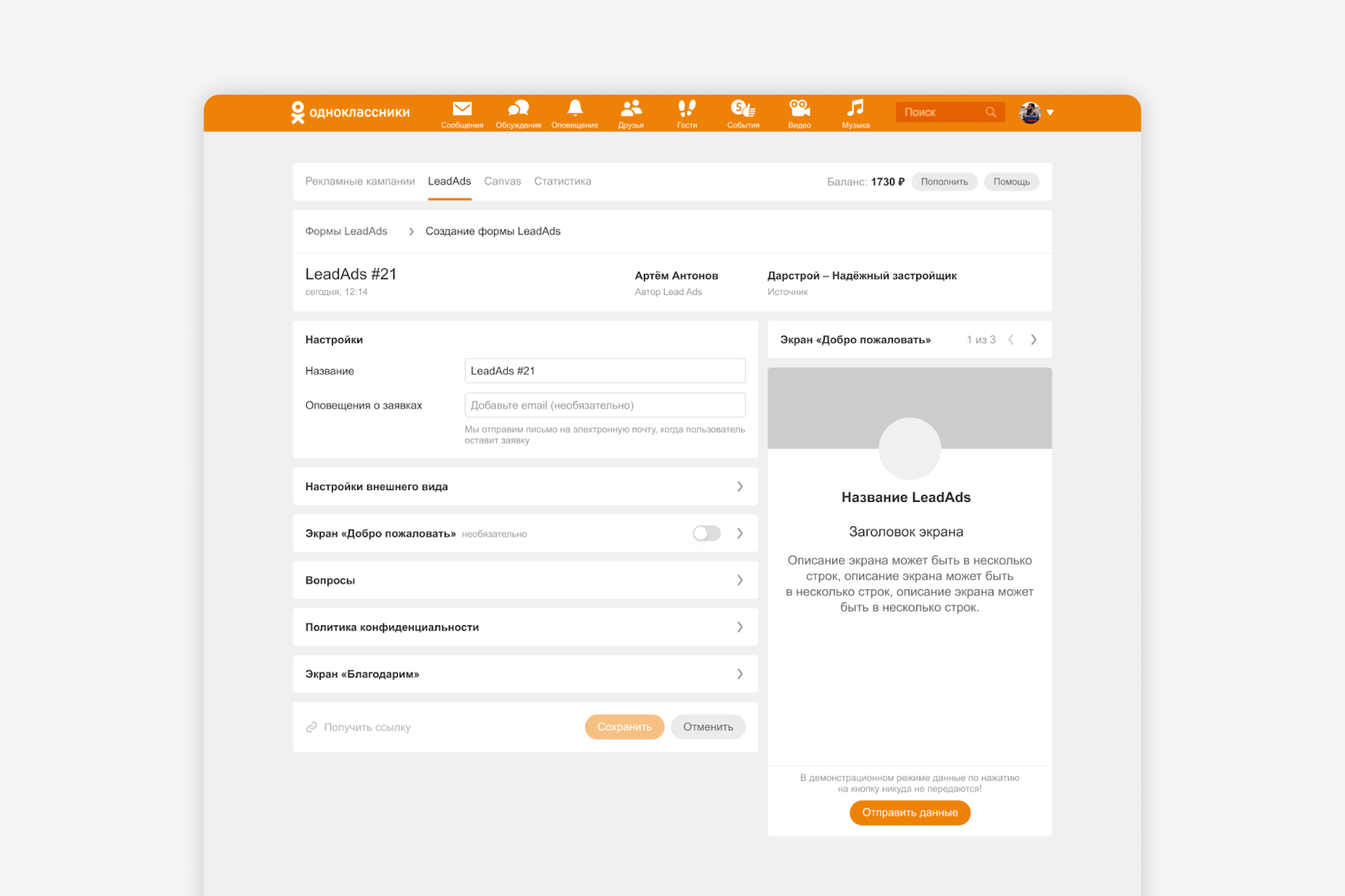The width and height of the screenshot is (1345, 896).
Task: Open the Video camera icon
Action: point(799,109)
